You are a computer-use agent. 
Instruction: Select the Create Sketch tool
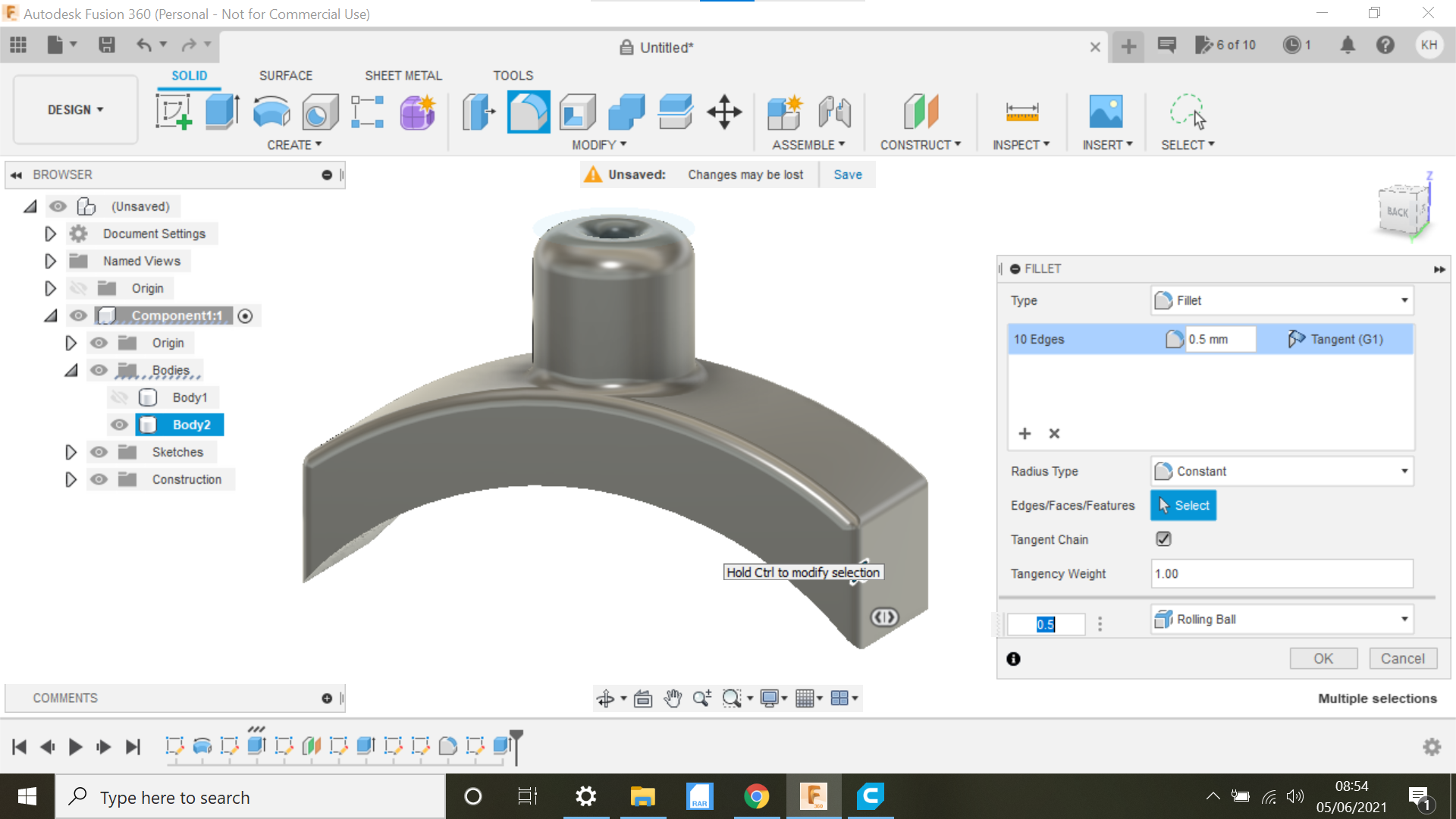(x=173, y=111)
